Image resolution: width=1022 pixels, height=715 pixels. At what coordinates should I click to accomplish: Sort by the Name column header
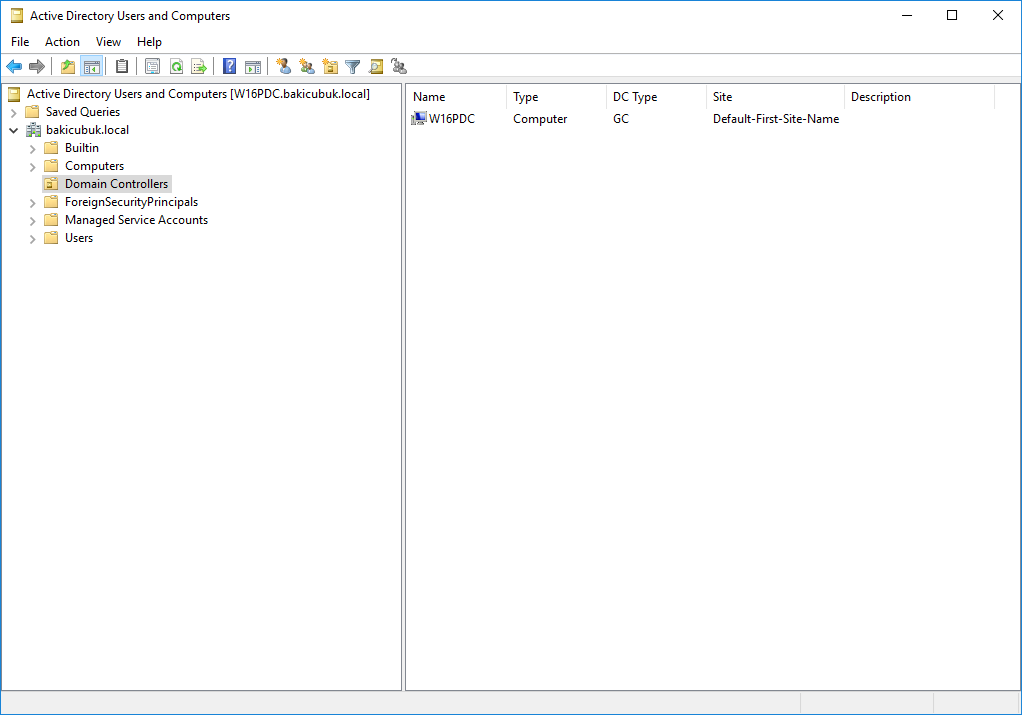click(x=457, y=96)
